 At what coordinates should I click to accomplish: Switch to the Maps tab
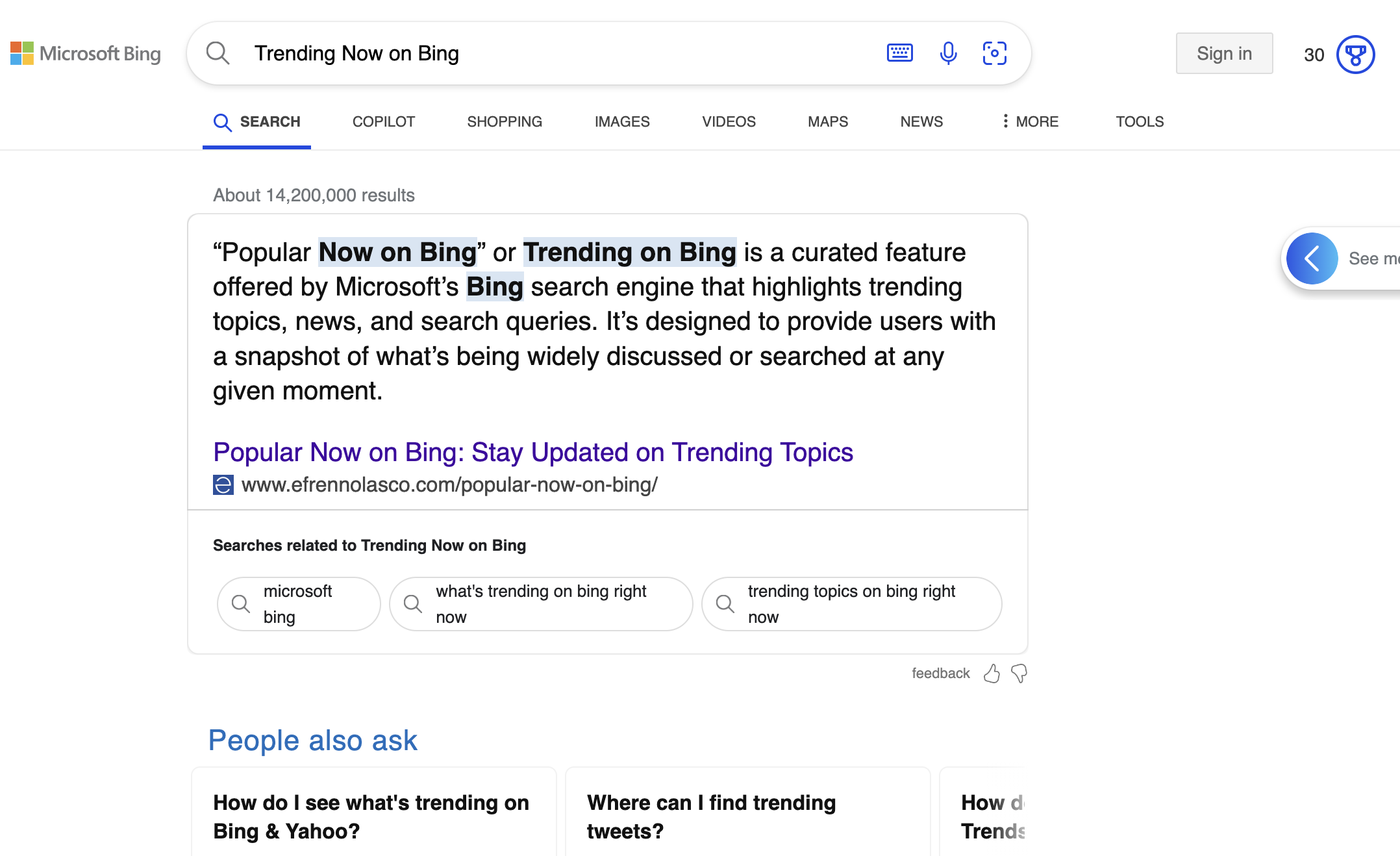point(828,121)
